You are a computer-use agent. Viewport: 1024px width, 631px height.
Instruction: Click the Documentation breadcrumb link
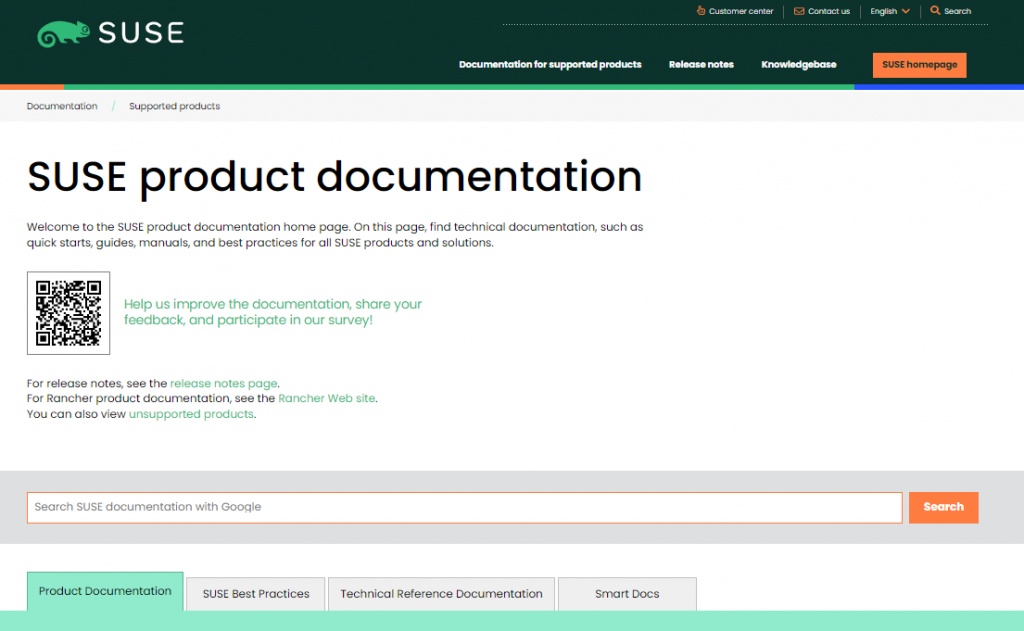coord(62,106)
